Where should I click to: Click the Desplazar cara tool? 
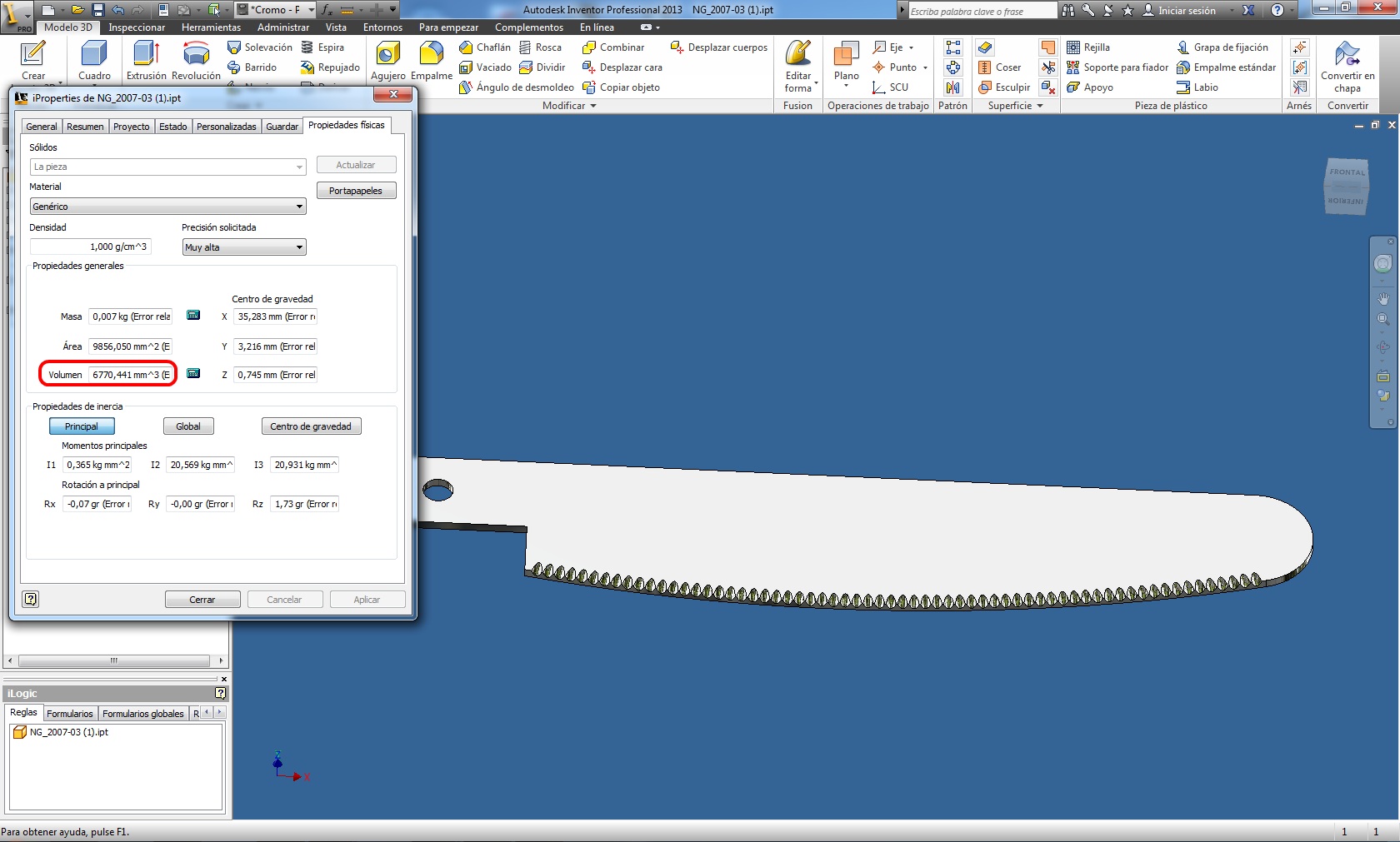pos(622,67)
